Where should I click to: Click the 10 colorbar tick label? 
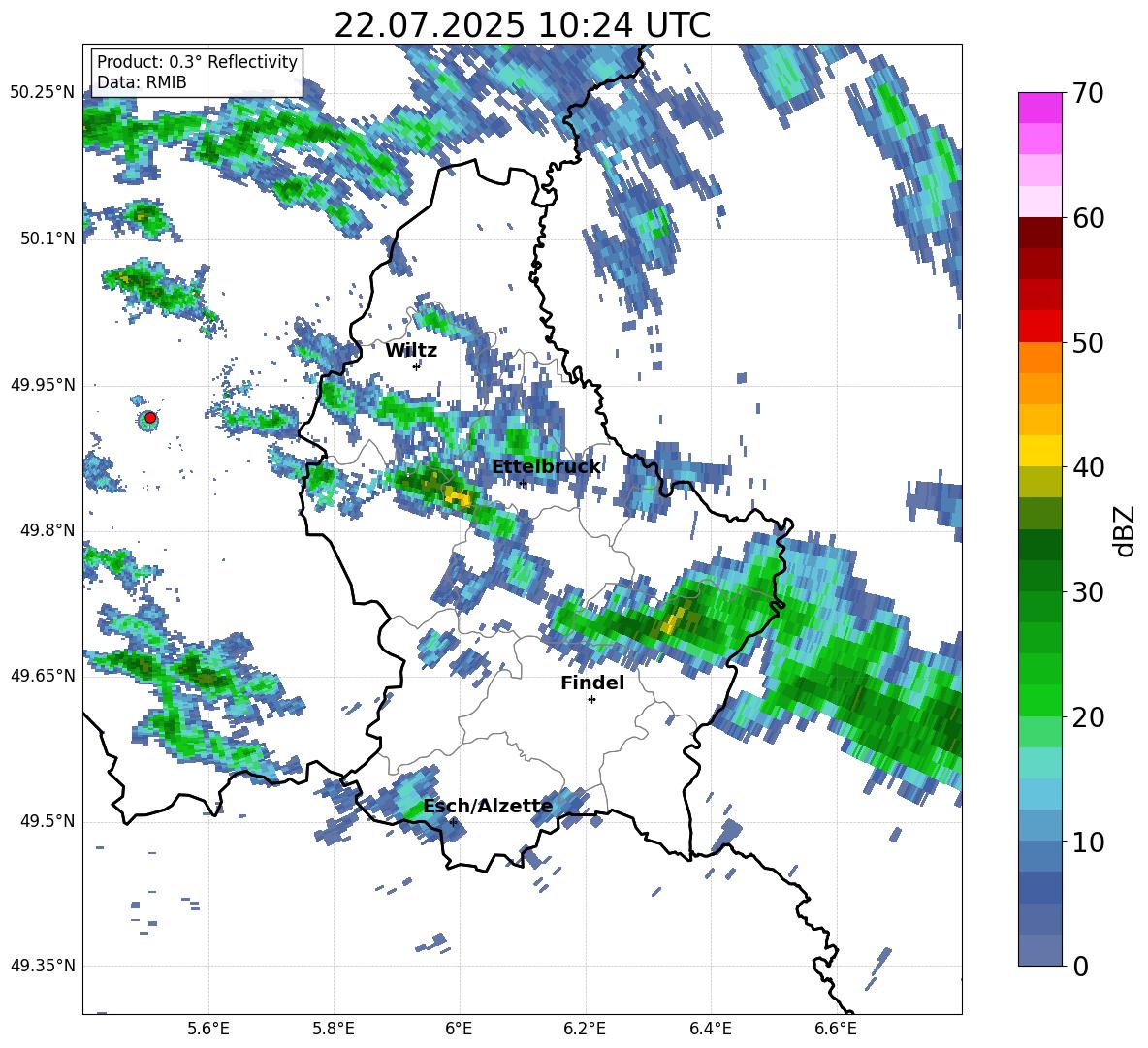pyautogui.click(x=1089, y=842)
